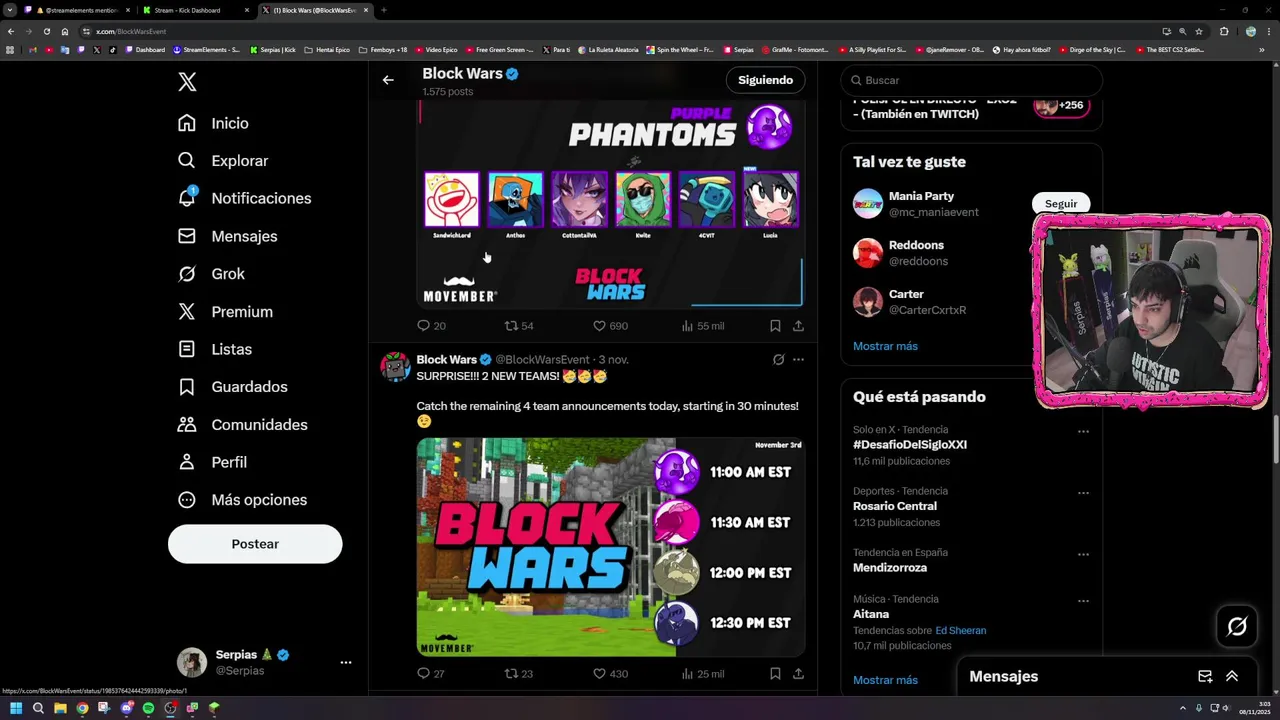This screenshot has height=720, width=1280.
Task: Click the X logo in sidebar
Action: pyautogui.click(x=187, y=82)
